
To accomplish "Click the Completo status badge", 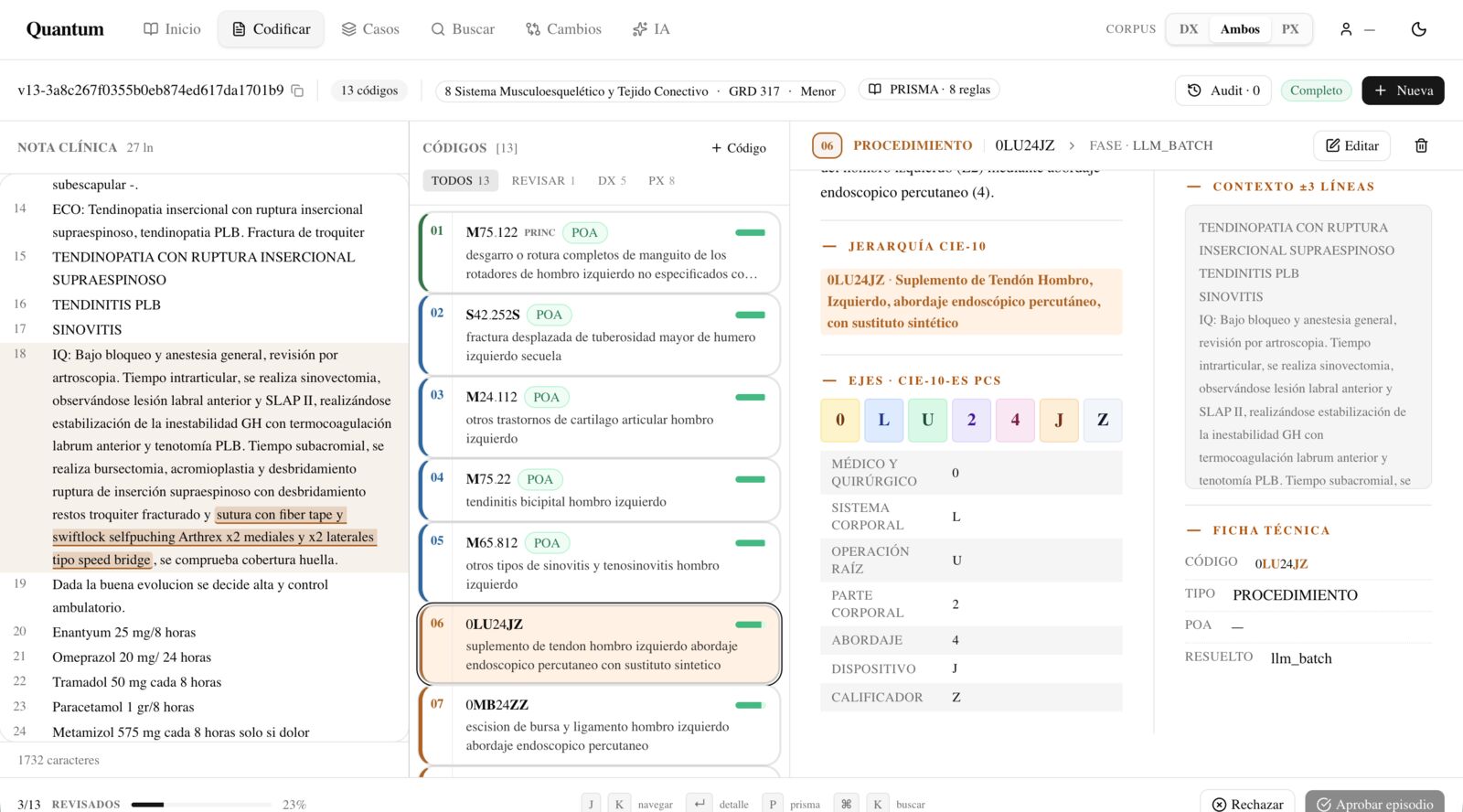I will (1316, 91).
